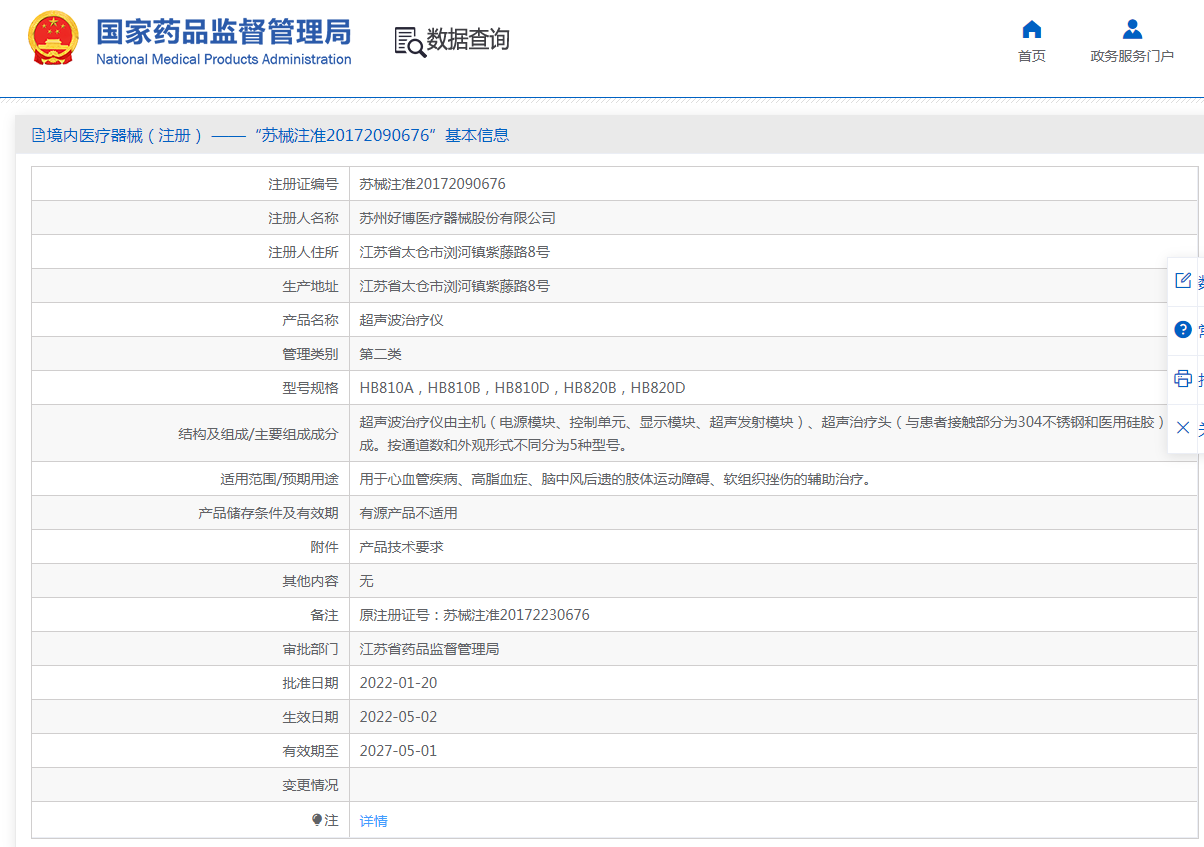The image size is (1204, 847).
Task: Click expiry date 2027-05-01
Action: coord(399,751)
